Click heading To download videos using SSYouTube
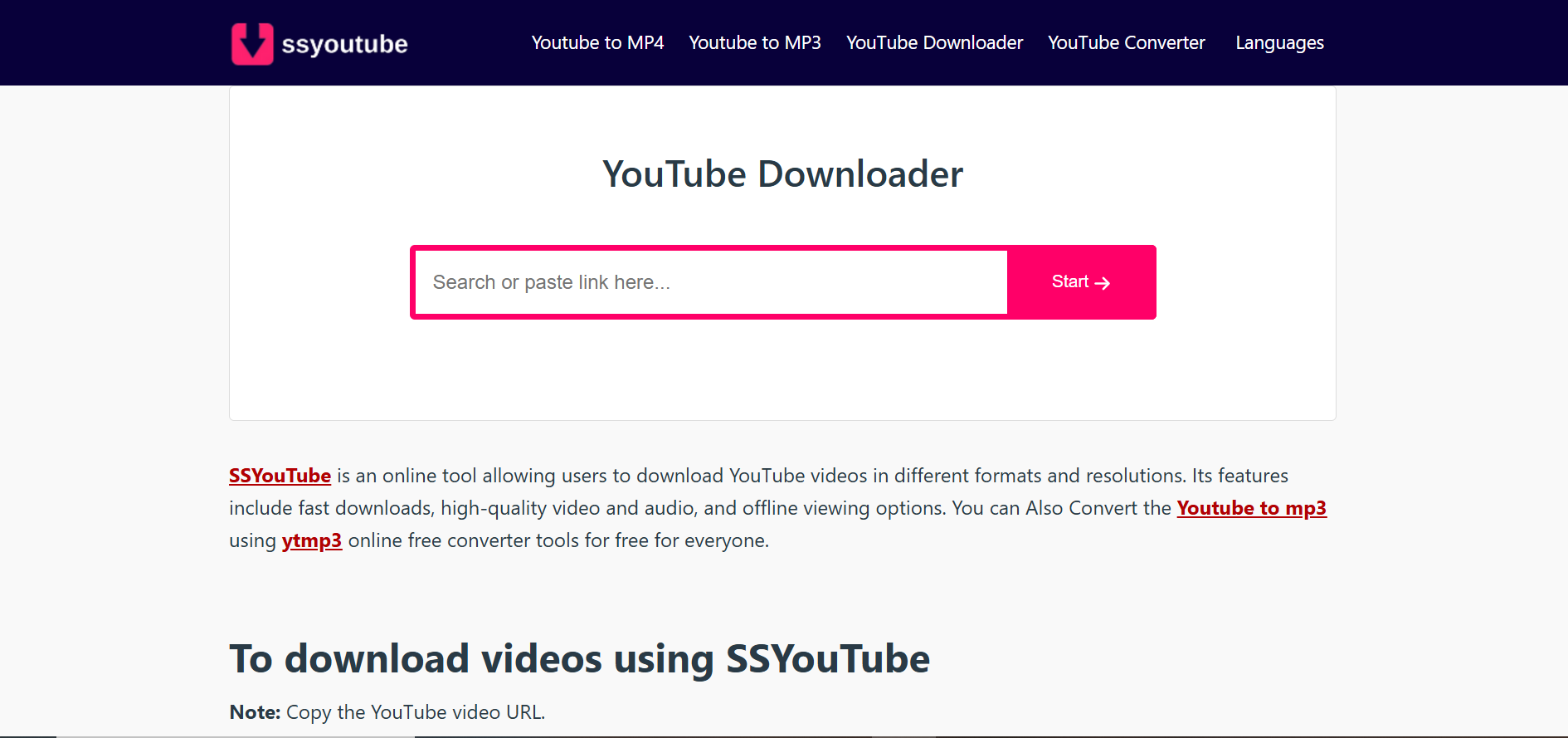 click(x=579, y=659)
